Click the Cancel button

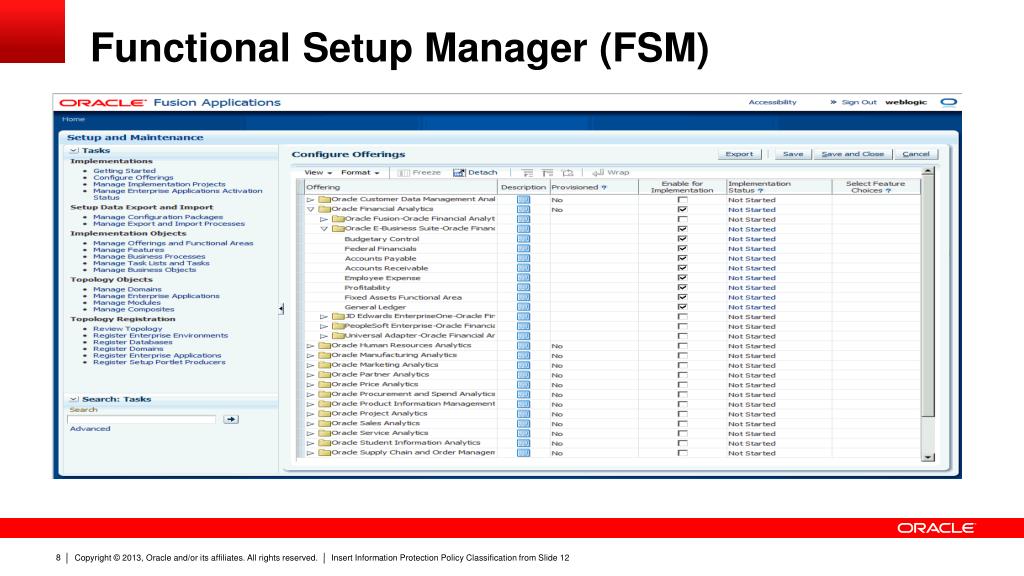pos(916,154)
